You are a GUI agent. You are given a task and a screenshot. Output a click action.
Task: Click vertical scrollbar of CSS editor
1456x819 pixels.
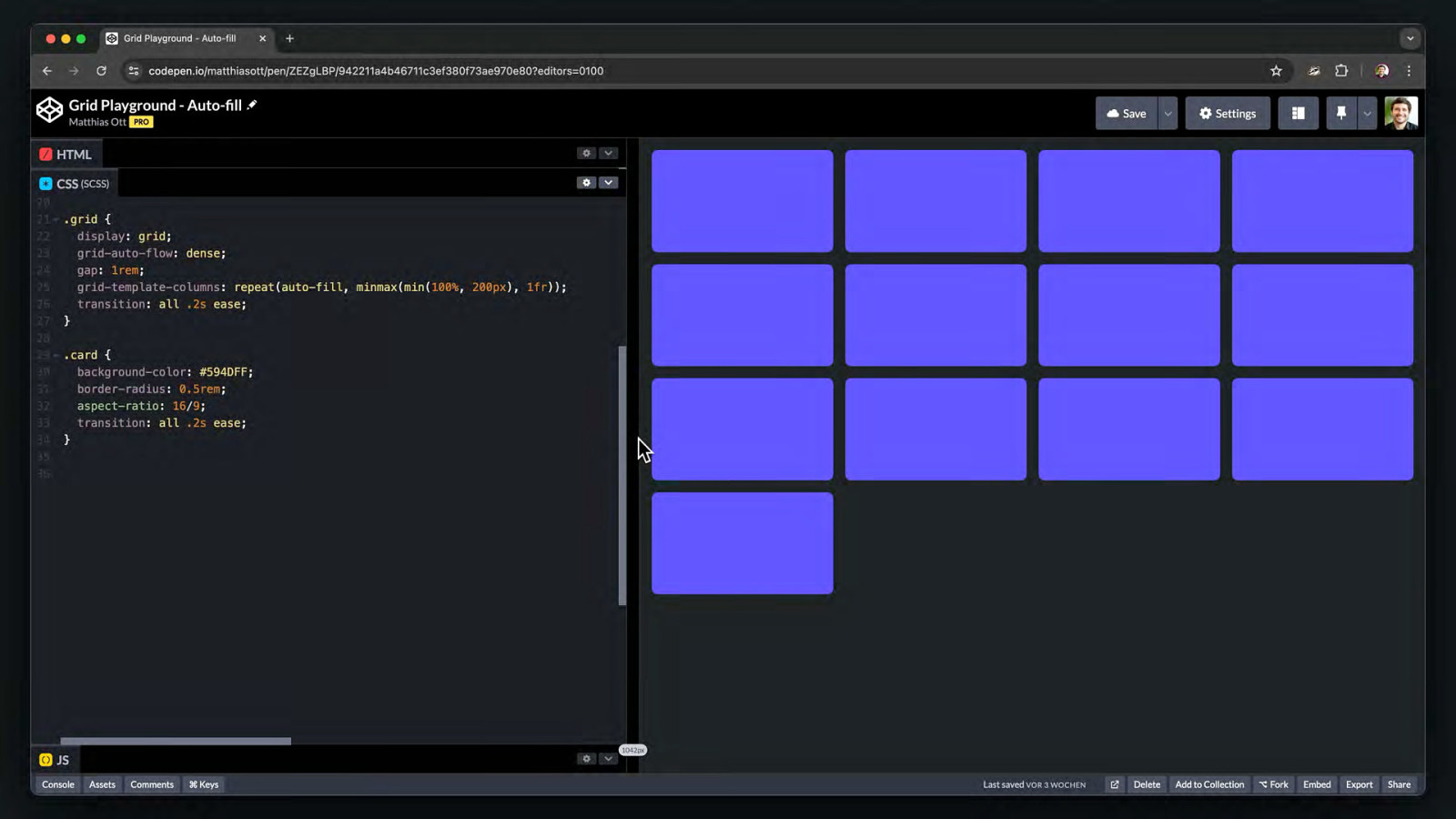pos(622,475)
